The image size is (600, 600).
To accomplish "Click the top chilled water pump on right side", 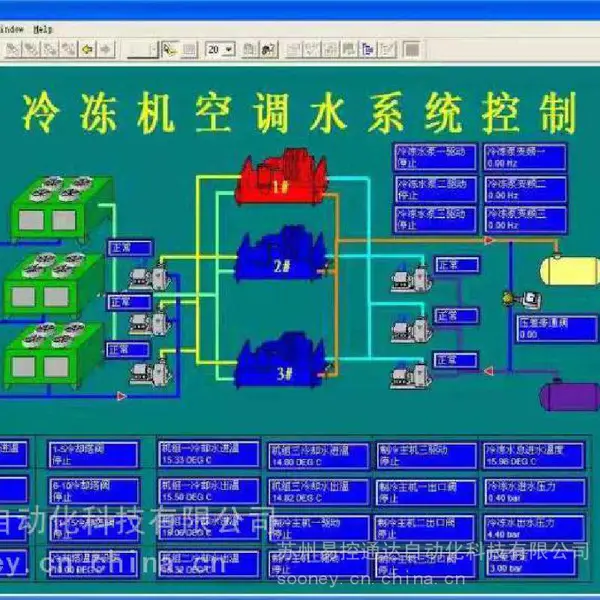I will pos(411,279).
